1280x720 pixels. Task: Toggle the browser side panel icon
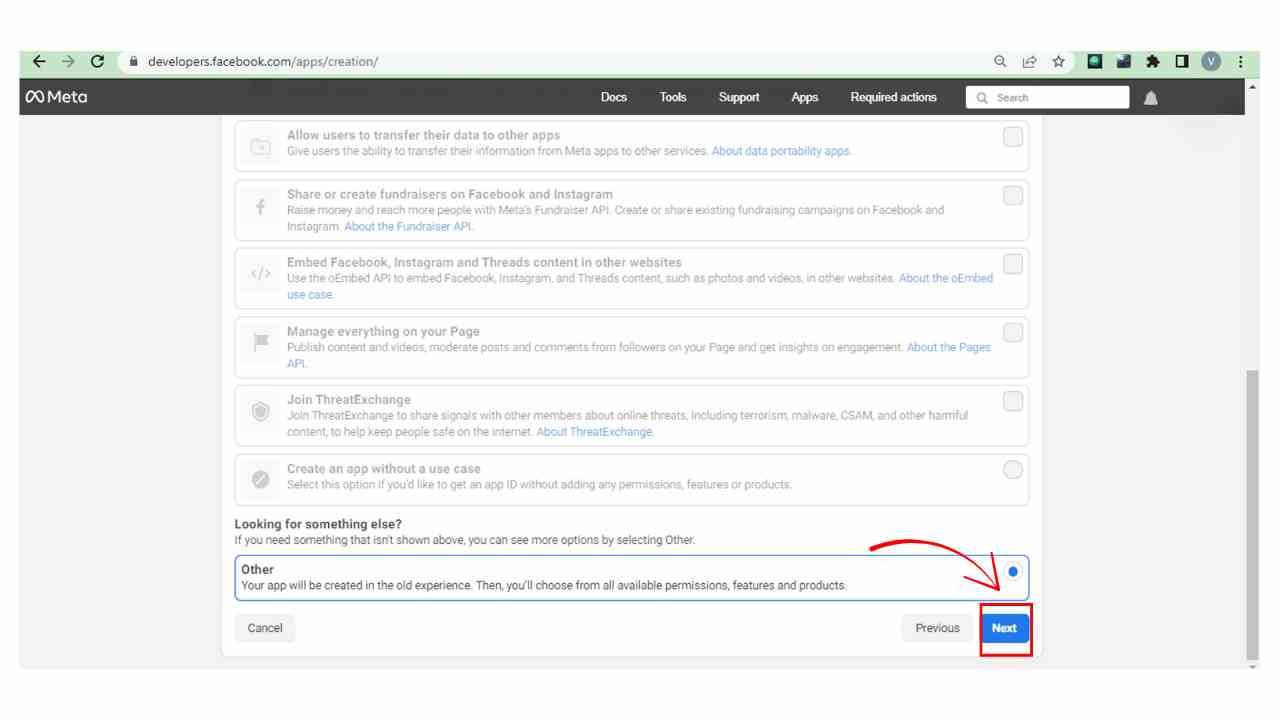click(x=1182, y=62)
